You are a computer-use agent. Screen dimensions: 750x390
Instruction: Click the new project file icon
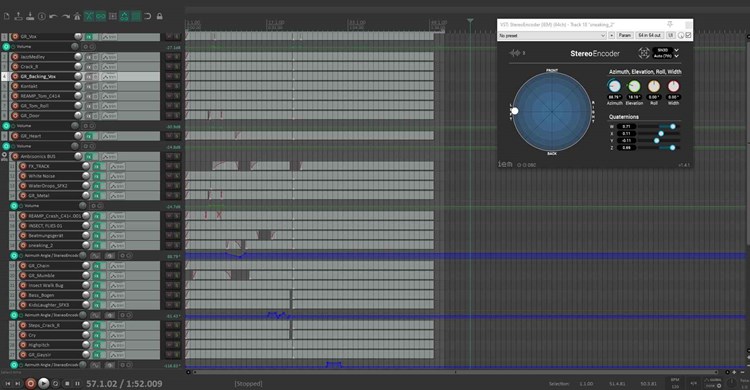pyautogui.click(x=7, y=16)
